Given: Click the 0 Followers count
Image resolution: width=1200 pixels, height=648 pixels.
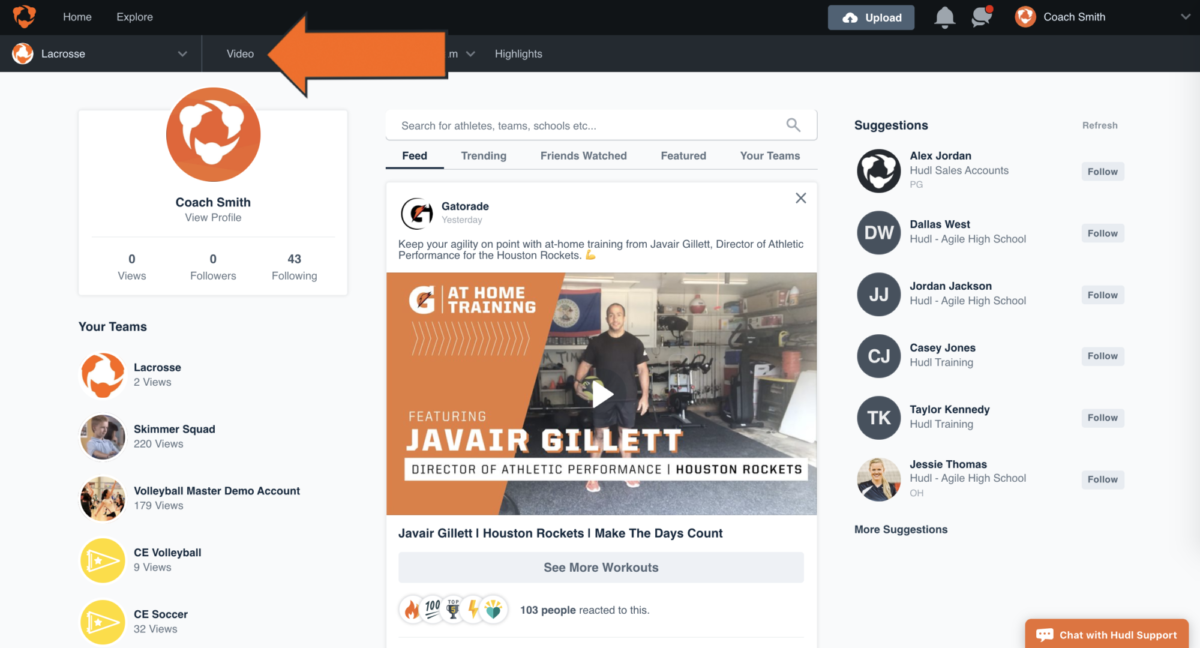Looking at the screenshot, I should point(213,267).
